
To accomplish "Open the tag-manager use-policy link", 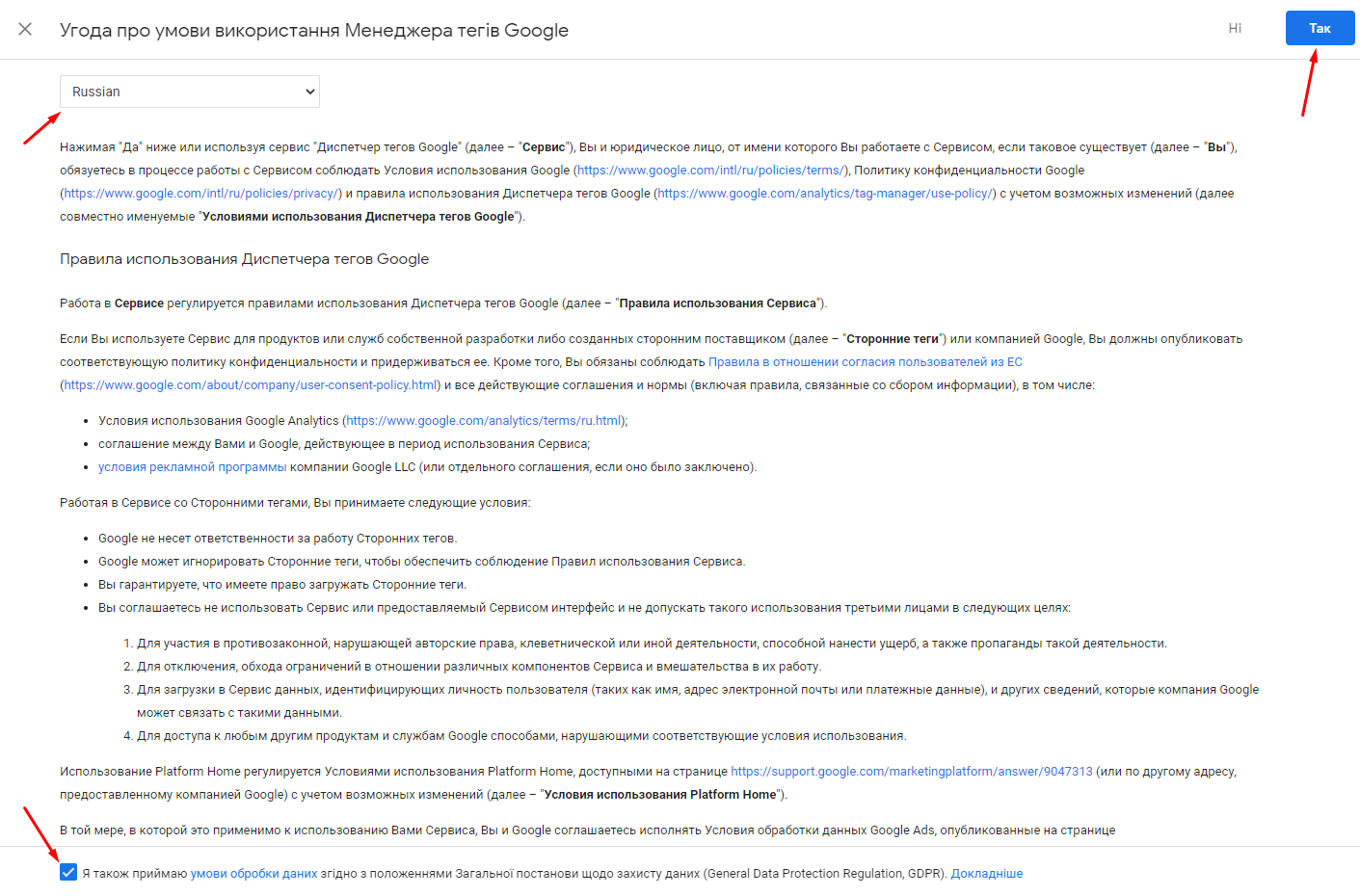I will [x=825, y=194].
